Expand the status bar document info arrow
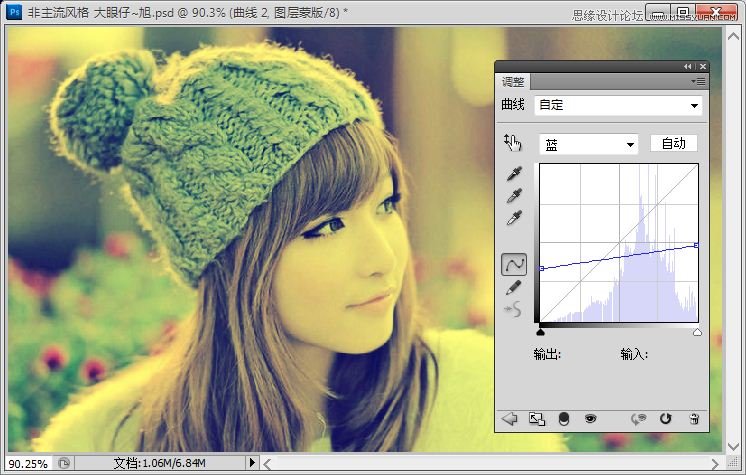 [x=252, y=463]
